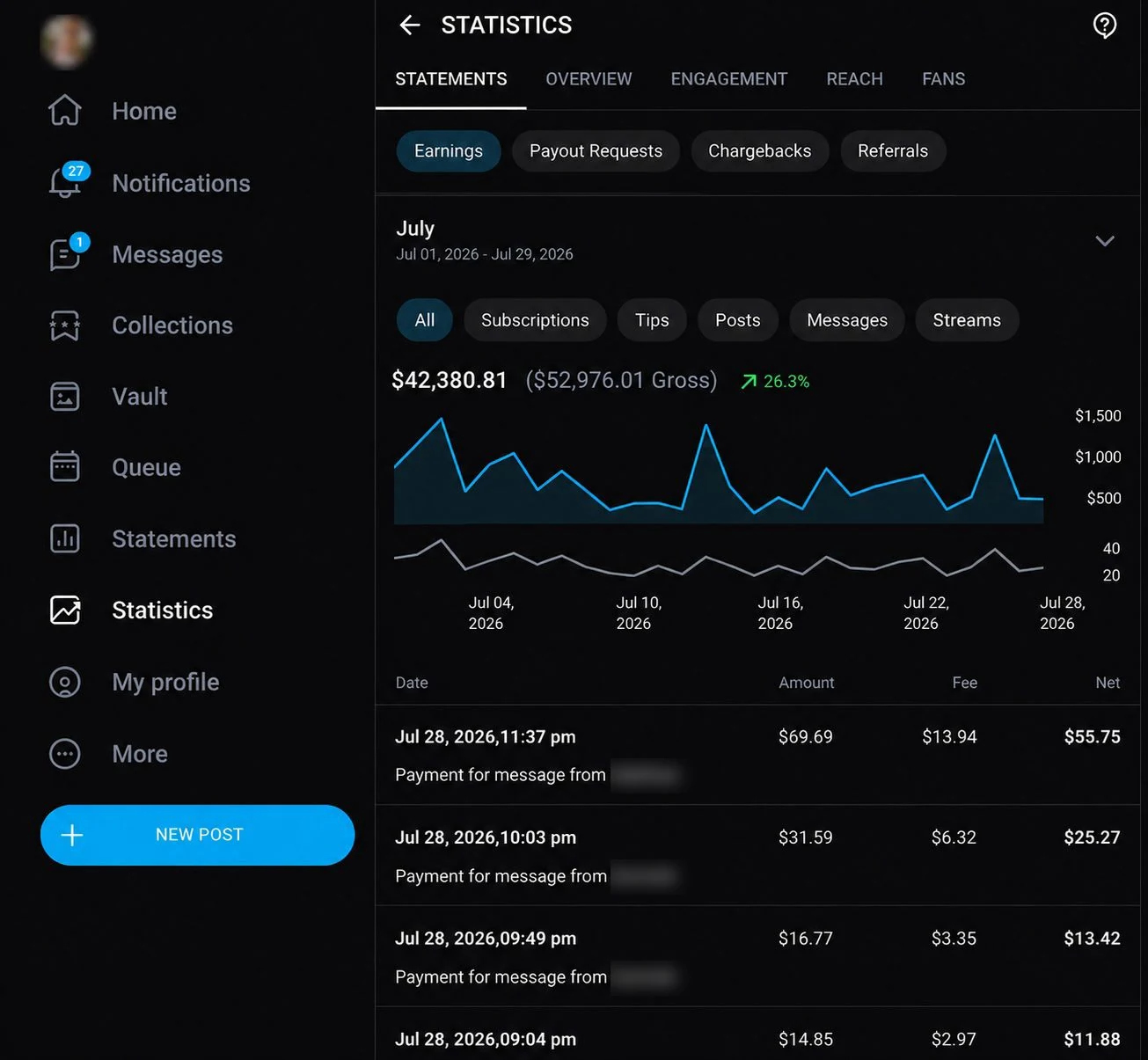The width and height of the screenshot is (1148, 1060).
Task: Click the July month heading
Action: click(x=415, y=229)
